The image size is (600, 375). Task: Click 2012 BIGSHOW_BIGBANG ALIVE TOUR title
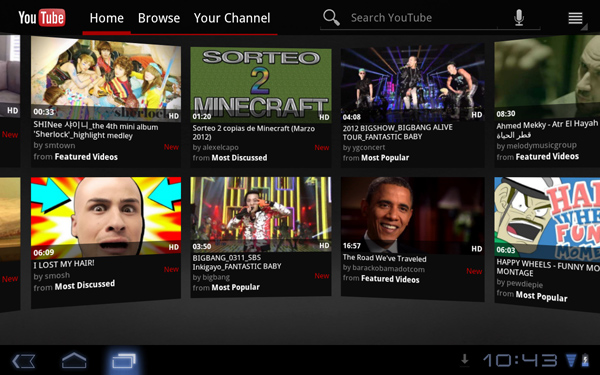tap(398, 132)
